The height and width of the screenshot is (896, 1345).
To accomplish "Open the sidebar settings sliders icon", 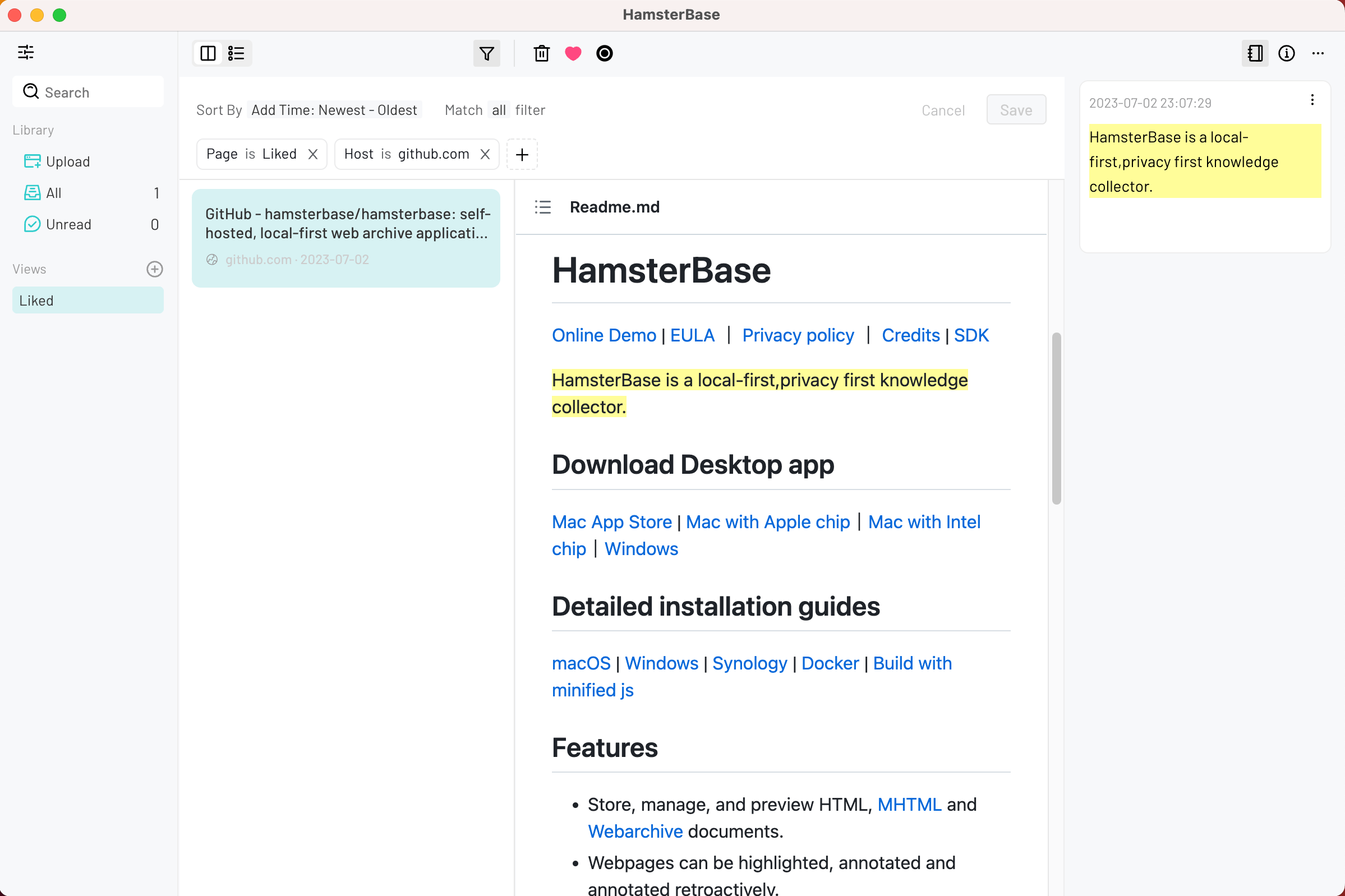I will tap(26, 53).
